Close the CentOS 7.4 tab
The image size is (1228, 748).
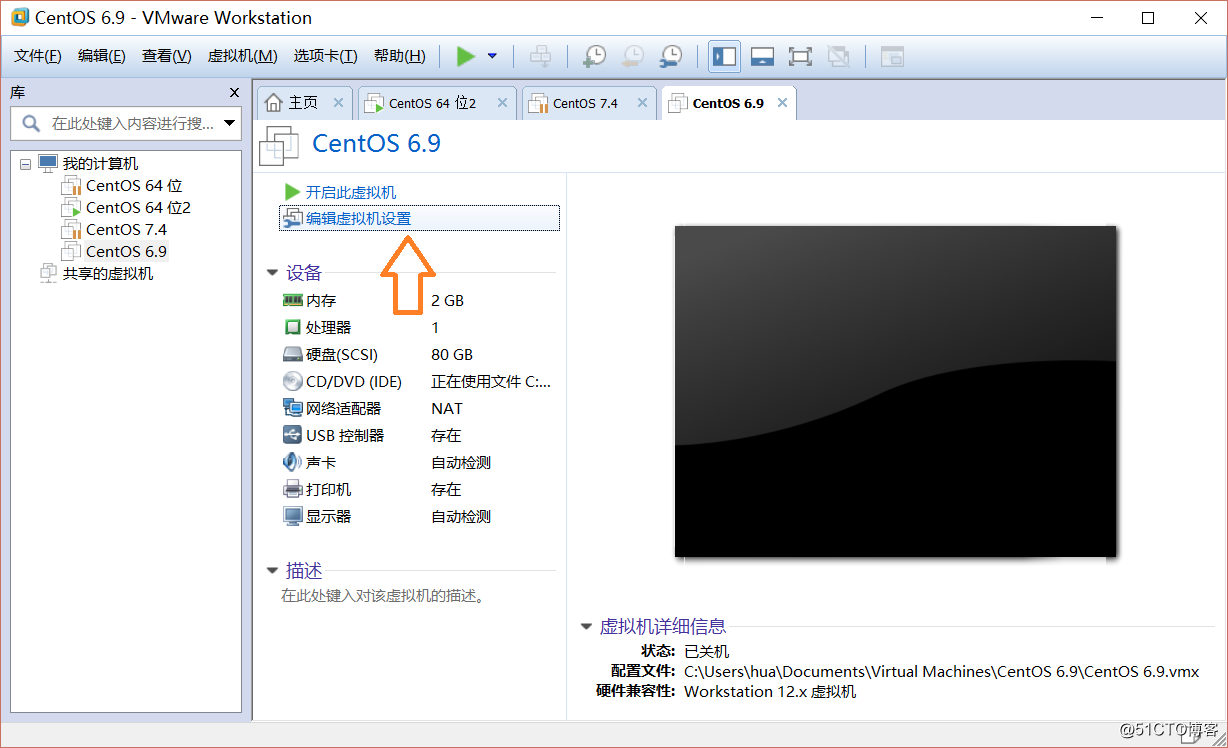[x=643, y=102]
